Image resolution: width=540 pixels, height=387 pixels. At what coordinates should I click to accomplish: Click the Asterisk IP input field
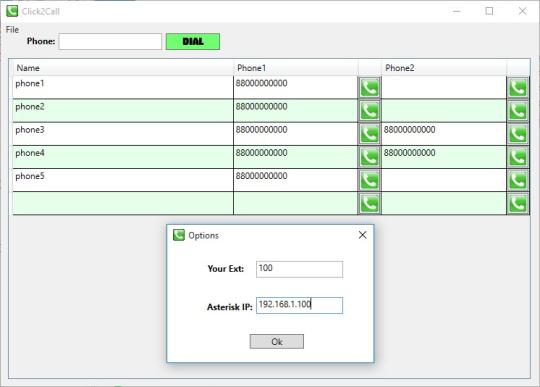point(299,305)
